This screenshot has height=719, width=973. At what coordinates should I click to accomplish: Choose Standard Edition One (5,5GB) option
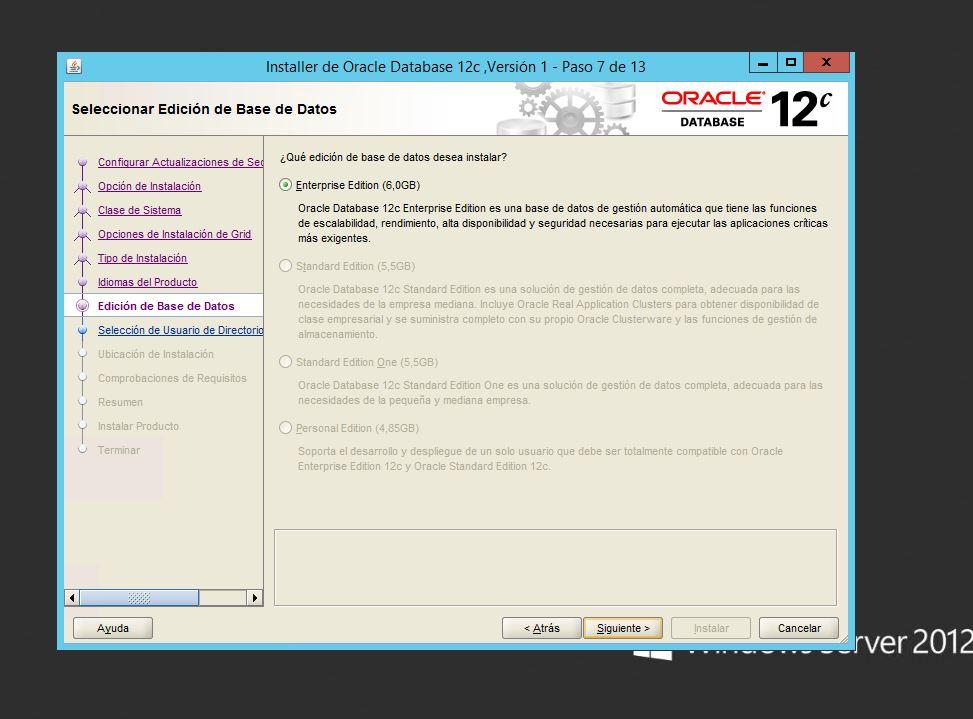285,362
